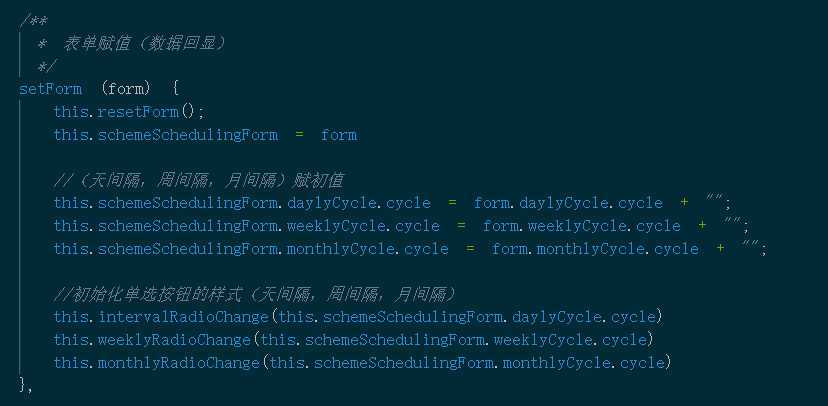The width and height of the screenshot is (828, 406).
Task: Click the comment about 赋初值
Action: point(199,180)
